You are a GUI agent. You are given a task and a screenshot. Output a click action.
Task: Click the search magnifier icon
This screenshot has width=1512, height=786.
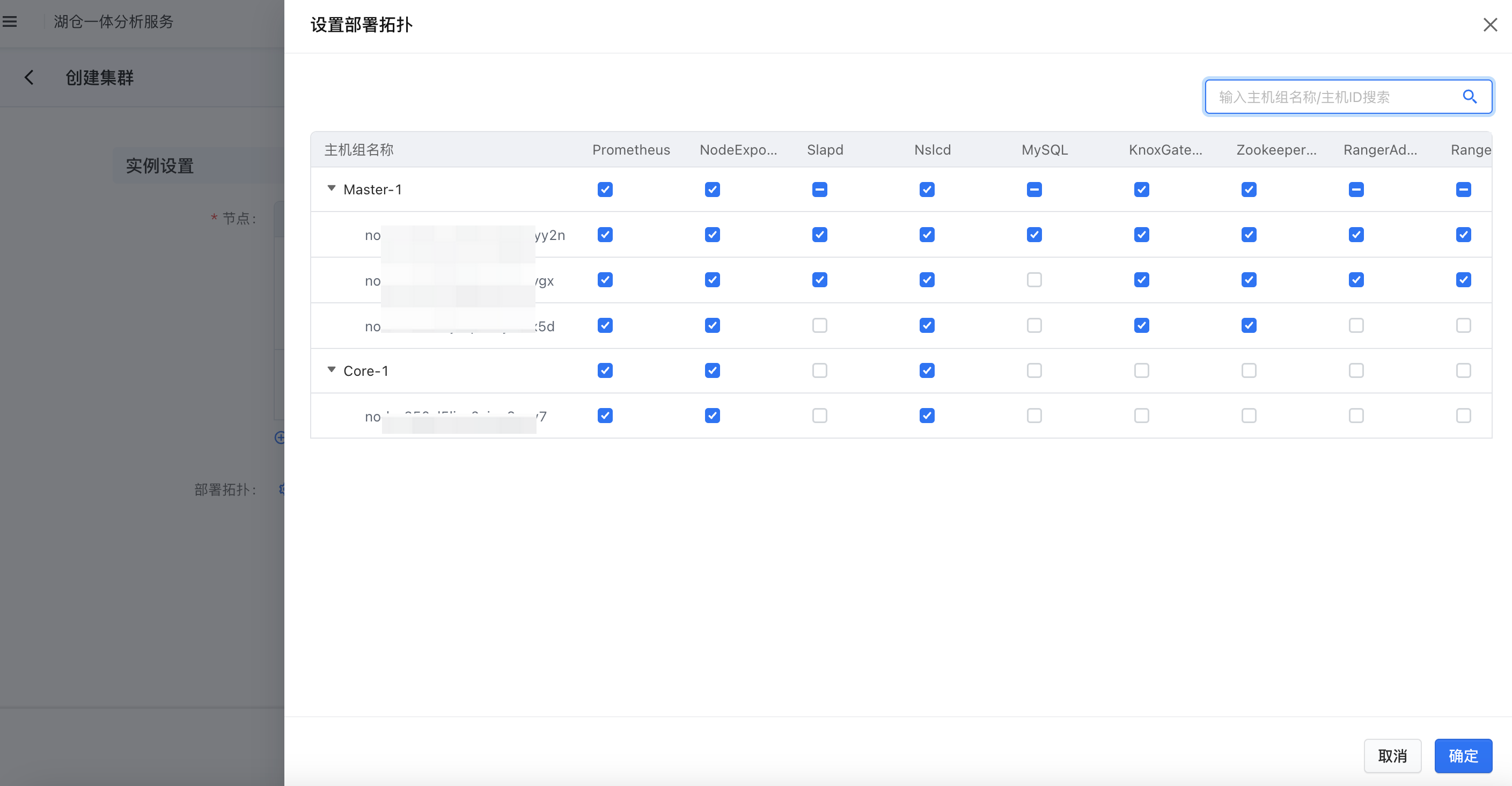[x=1469, y=96]
